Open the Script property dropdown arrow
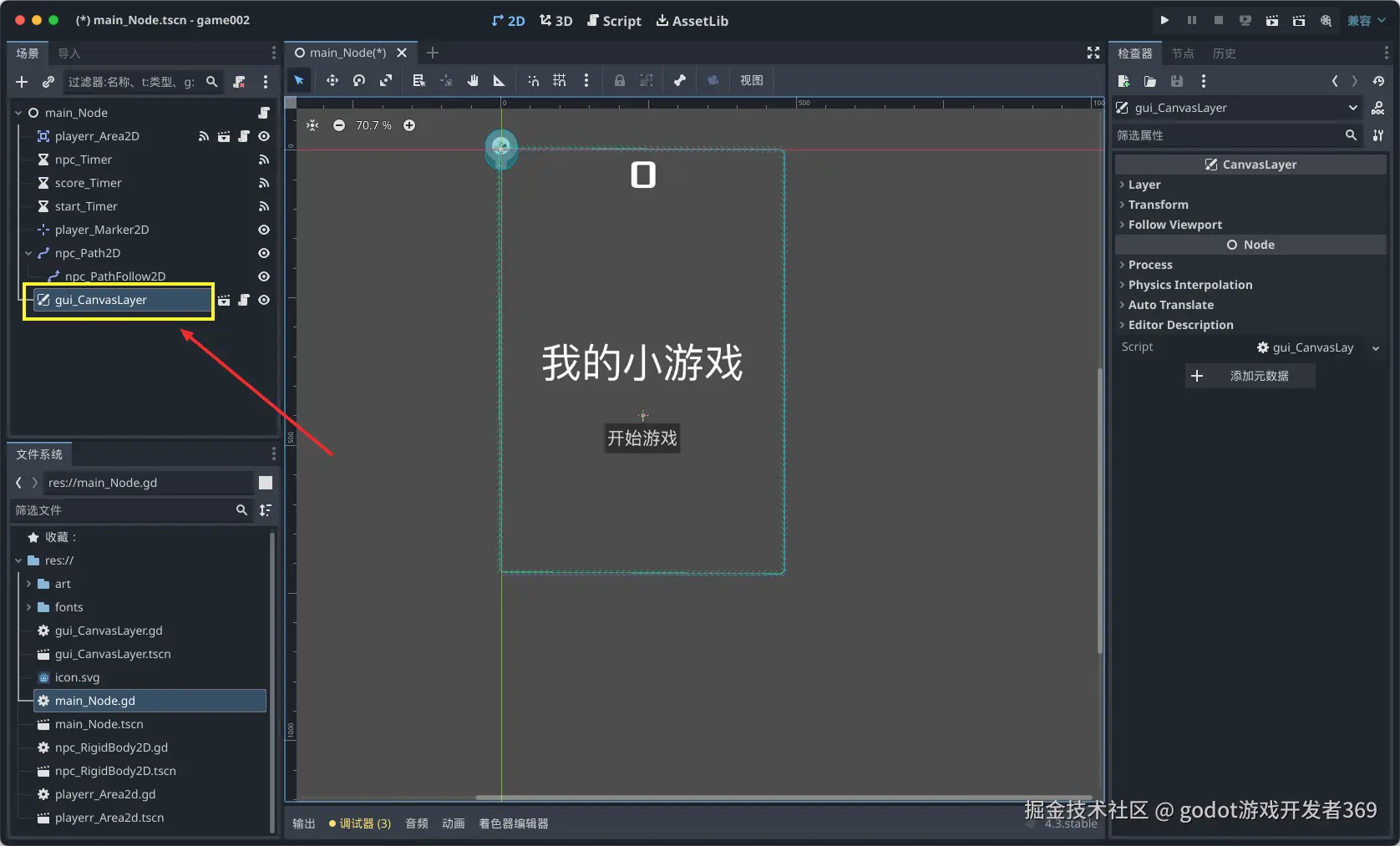 [x=1375, y=348]
